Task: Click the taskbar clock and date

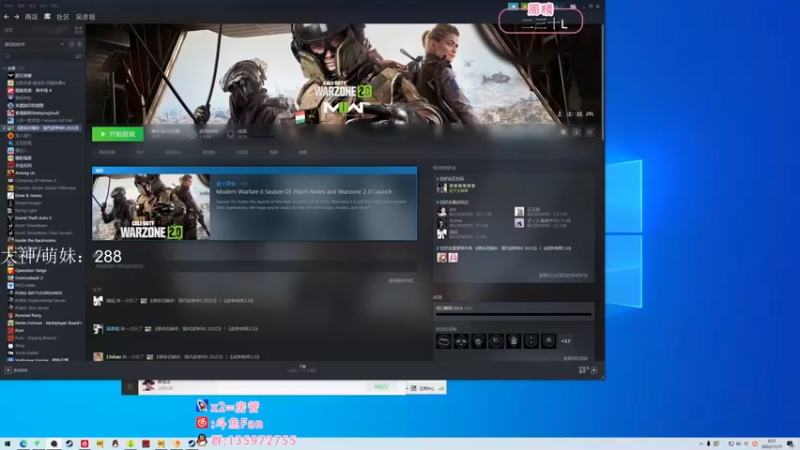Action: [x=771, y=444]
